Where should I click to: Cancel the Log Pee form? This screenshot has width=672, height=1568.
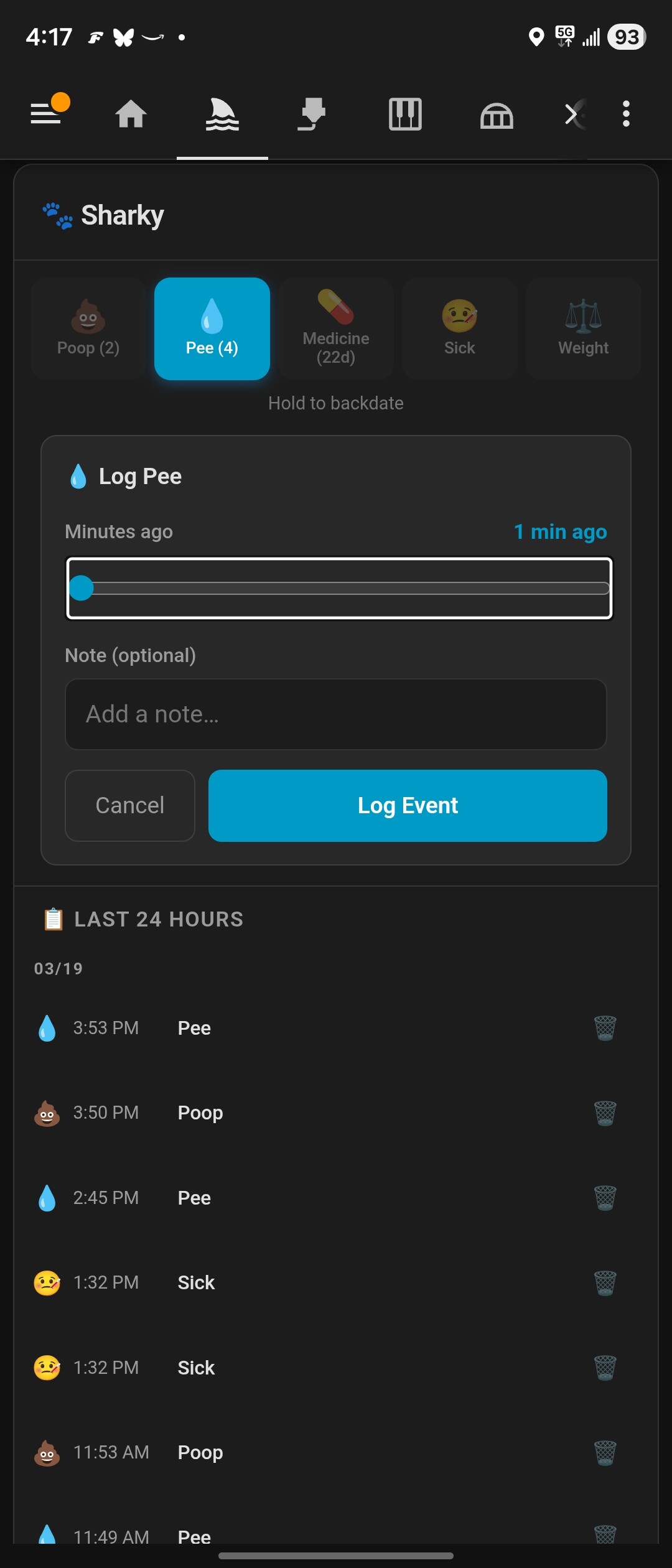(130, 806)
